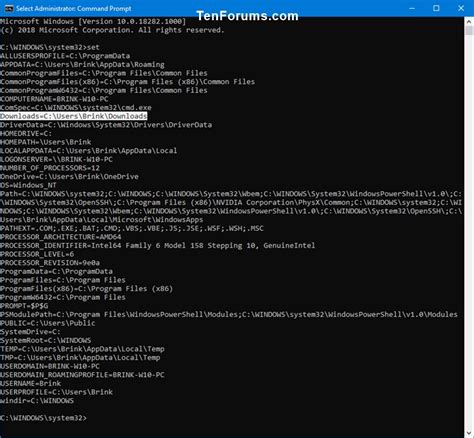Click the CommonProgramW6432 line
This screenshot has width=474, height=438.
104,90
